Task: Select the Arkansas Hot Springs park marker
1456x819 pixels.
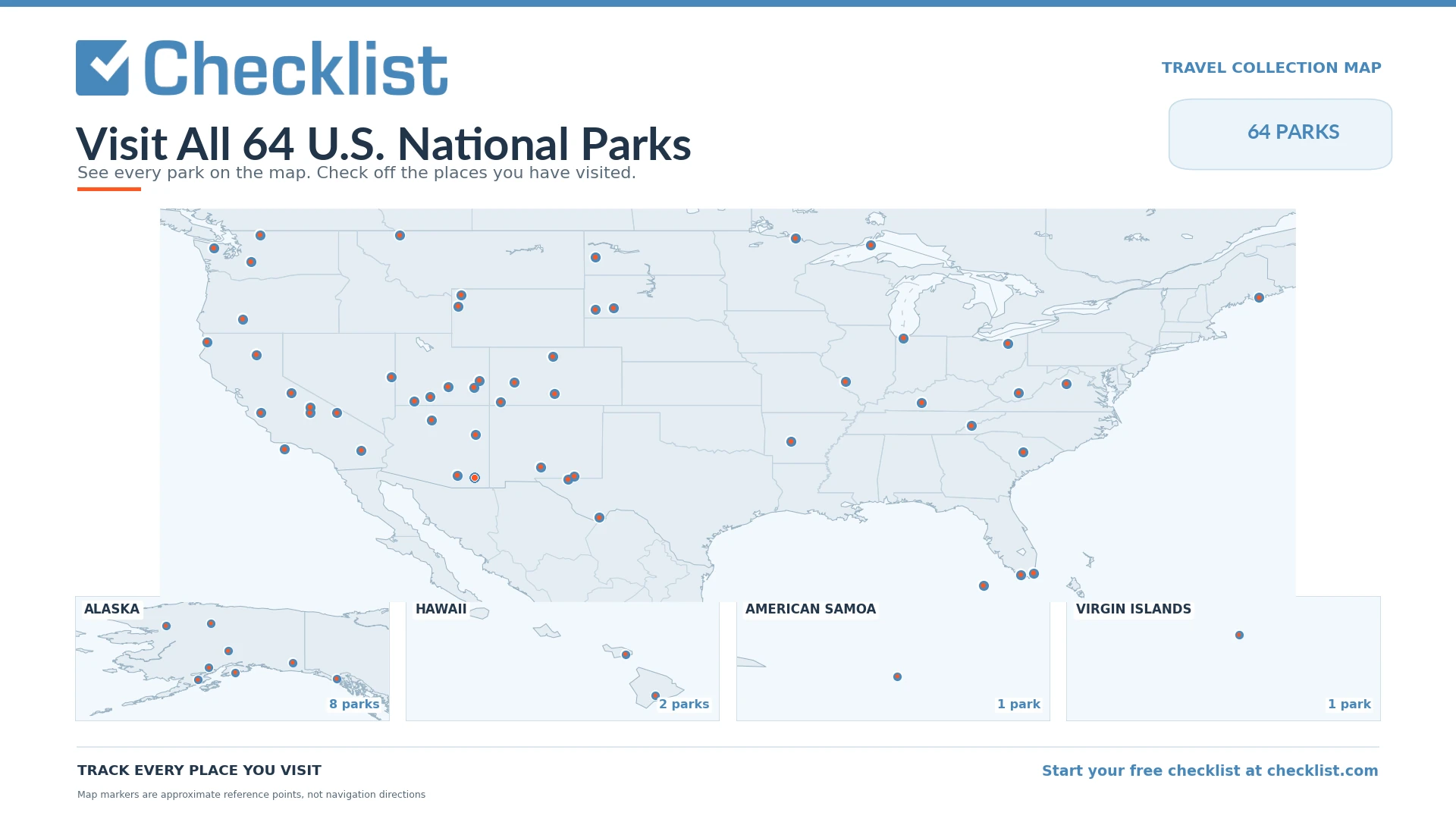Action: point(791,441)
